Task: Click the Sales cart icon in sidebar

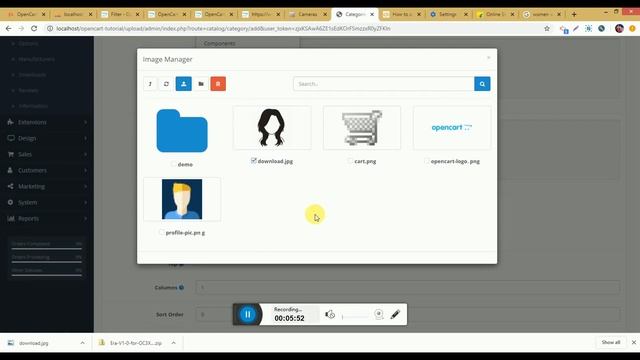Action: click(11, 154)
